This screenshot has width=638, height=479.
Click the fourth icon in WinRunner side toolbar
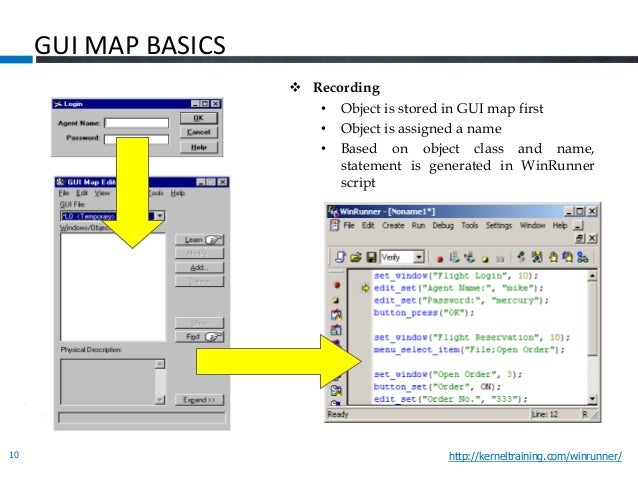(336, 329)
